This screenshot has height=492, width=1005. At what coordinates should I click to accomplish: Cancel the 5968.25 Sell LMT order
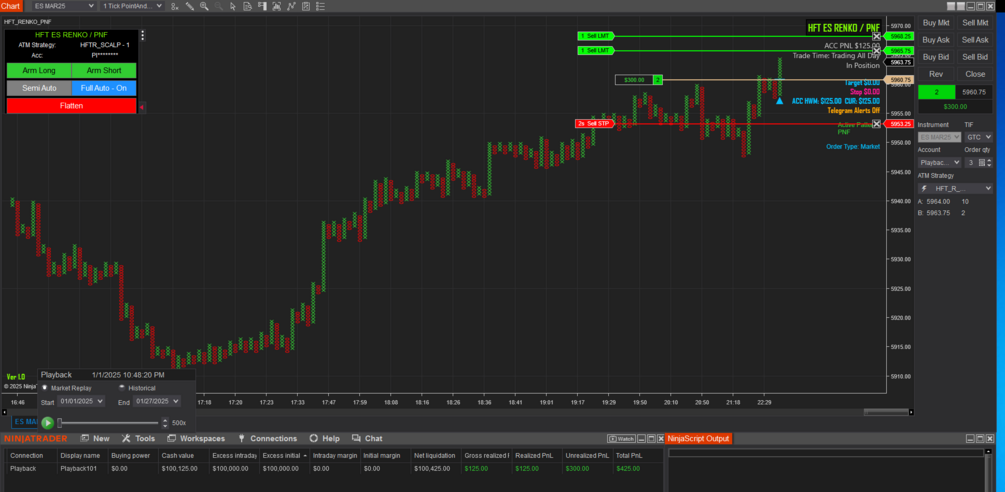[876, 37]
